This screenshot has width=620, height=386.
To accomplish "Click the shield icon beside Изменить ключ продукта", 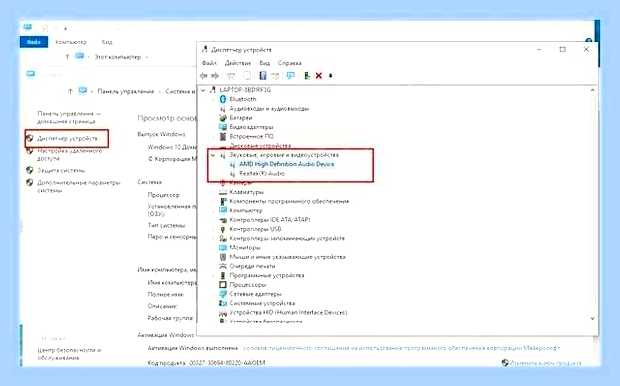I will pos(505,362).
